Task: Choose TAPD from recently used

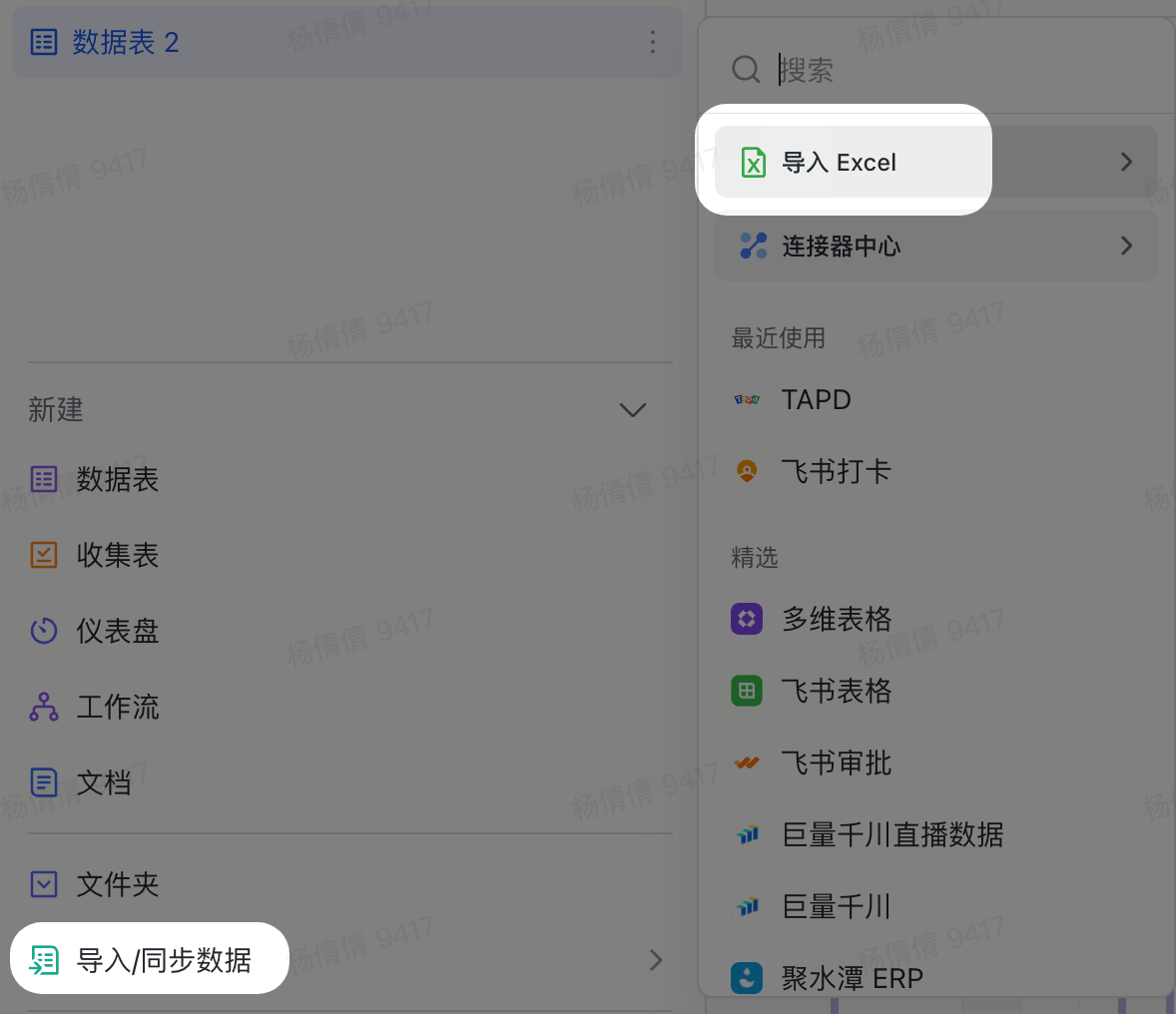Action: pyautogui.click(x=816, y=399)
